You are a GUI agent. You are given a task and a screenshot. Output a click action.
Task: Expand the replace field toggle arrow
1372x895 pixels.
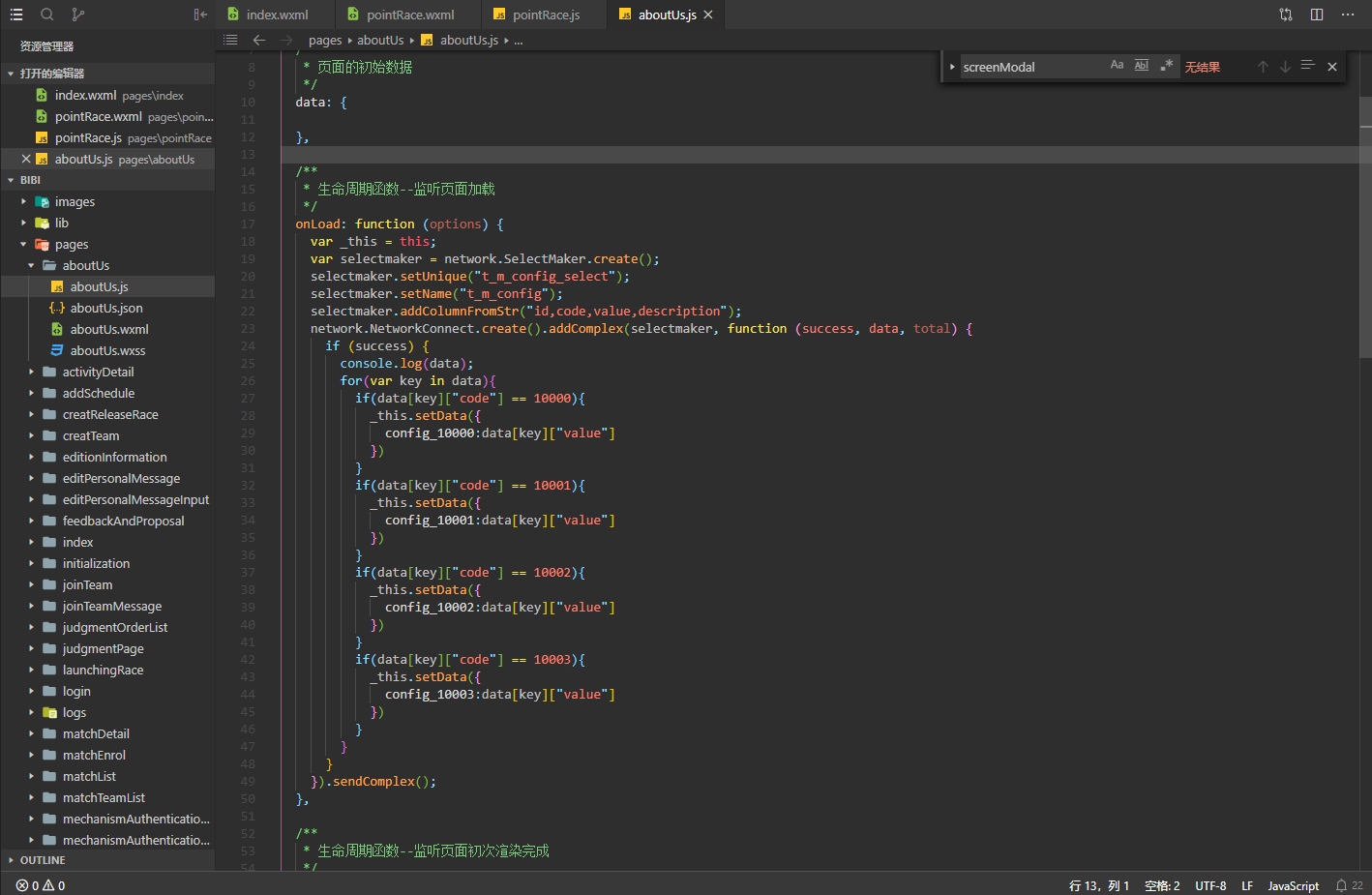[952, 67]
